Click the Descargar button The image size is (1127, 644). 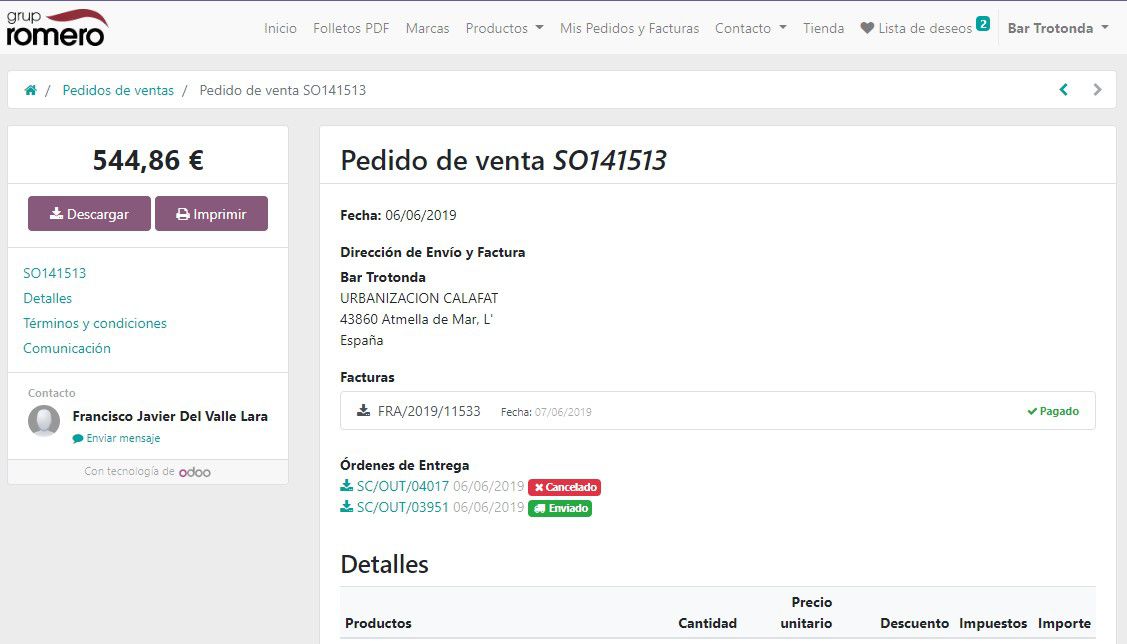click(89, 213)
